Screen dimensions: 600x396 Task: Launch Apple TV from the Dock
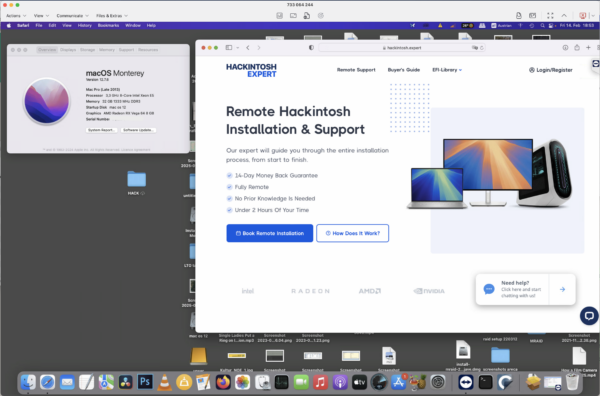tap(359, 382)
